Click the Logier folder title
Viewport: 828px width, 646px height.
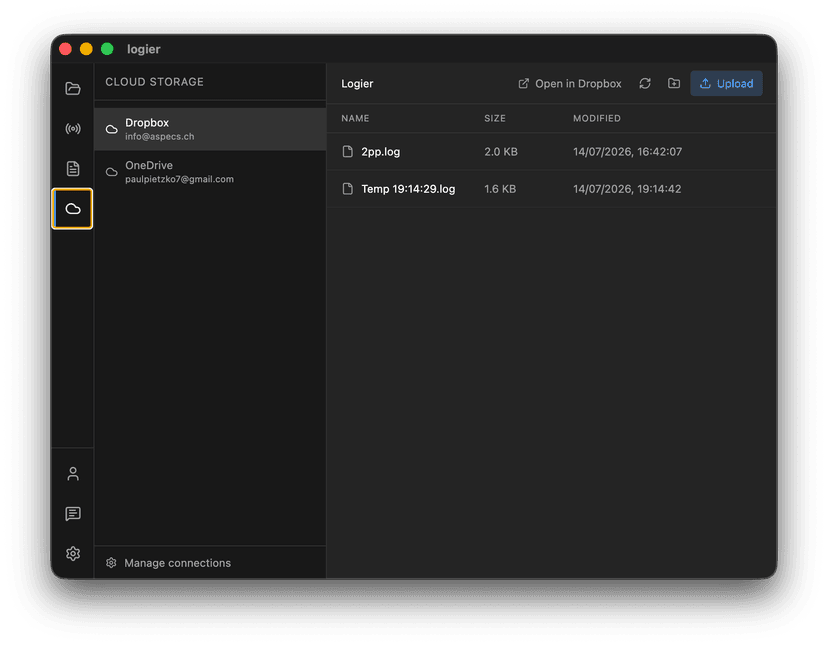click(357, 83)
